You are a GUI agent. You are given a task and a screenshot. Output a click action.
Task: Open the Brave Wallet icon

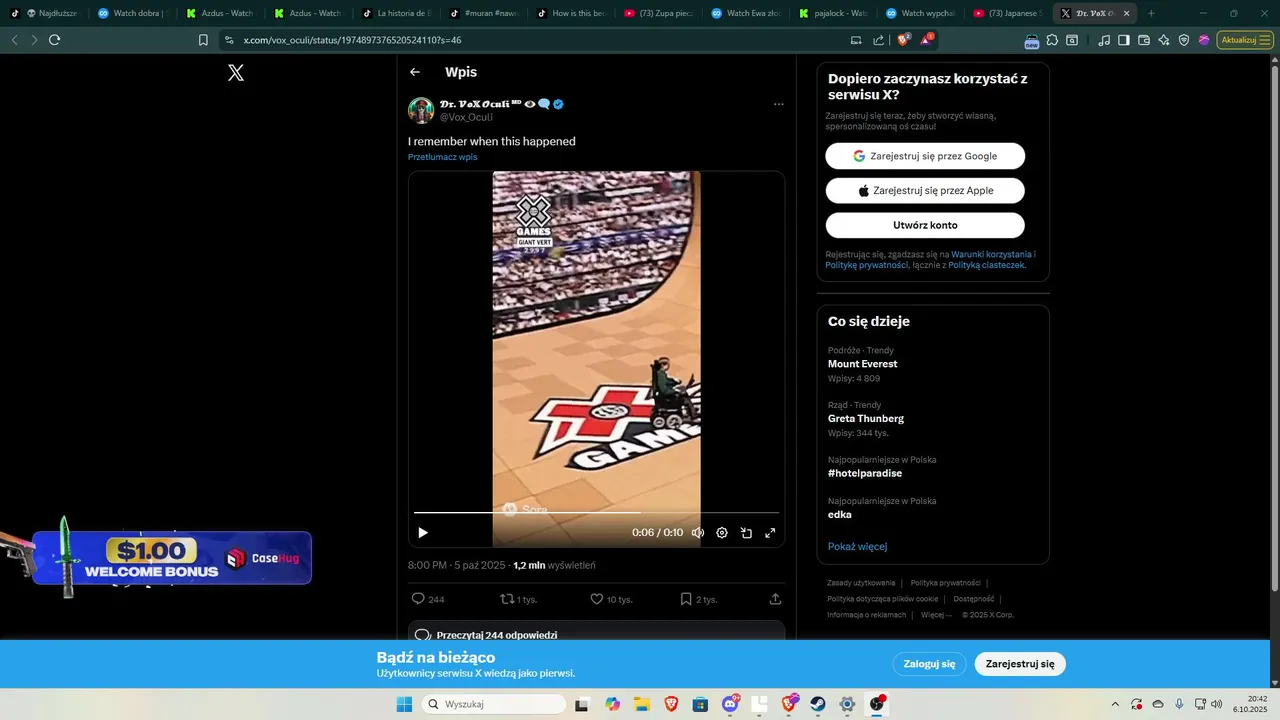(1144, 40)
